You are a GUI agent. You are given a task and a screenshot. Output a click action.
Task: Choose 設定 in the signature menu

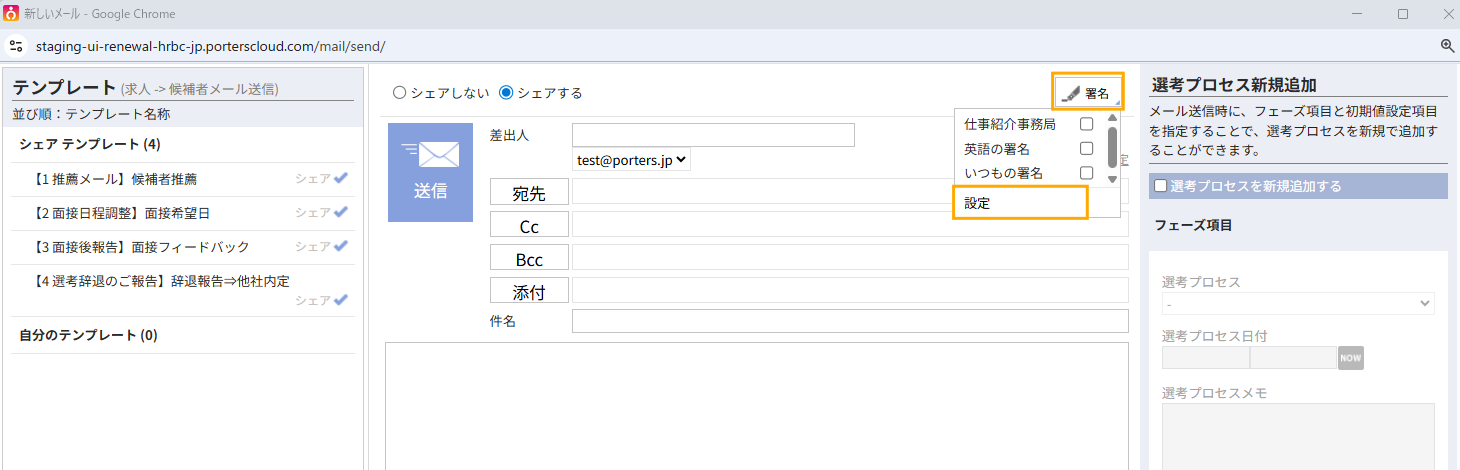click(1019, 203)
